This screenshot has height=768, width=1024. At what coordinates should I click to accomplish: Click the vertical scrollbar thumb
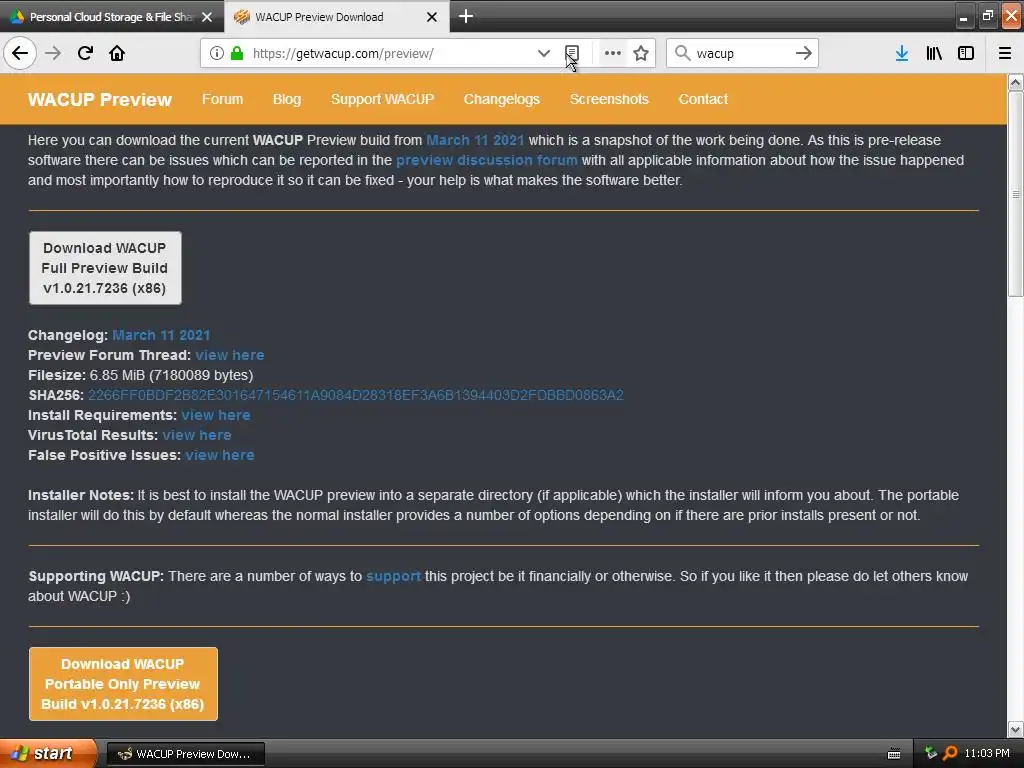[x=1016, y=194]
